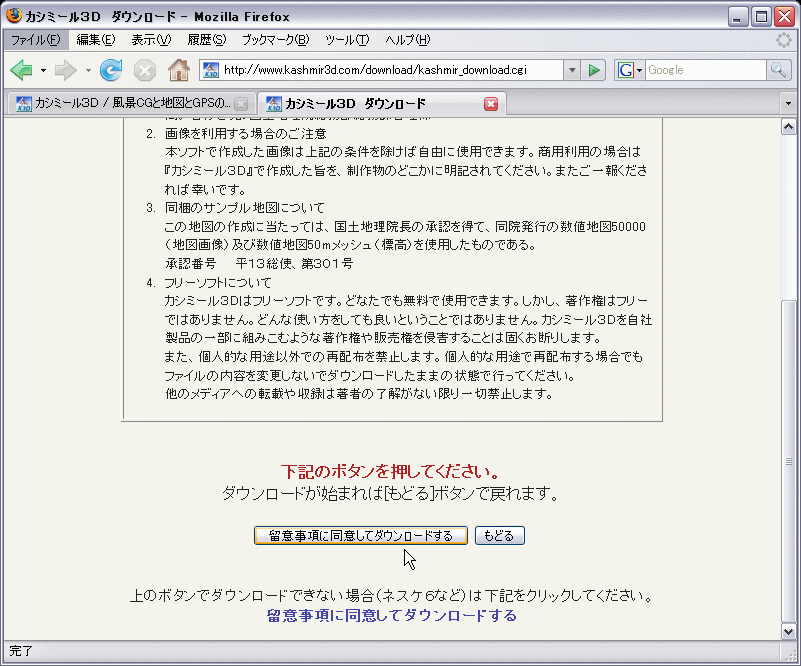This screenshot has height=666, width=801.
Task: Click the Firefox icon in the title bar
Action: [13, 15]
